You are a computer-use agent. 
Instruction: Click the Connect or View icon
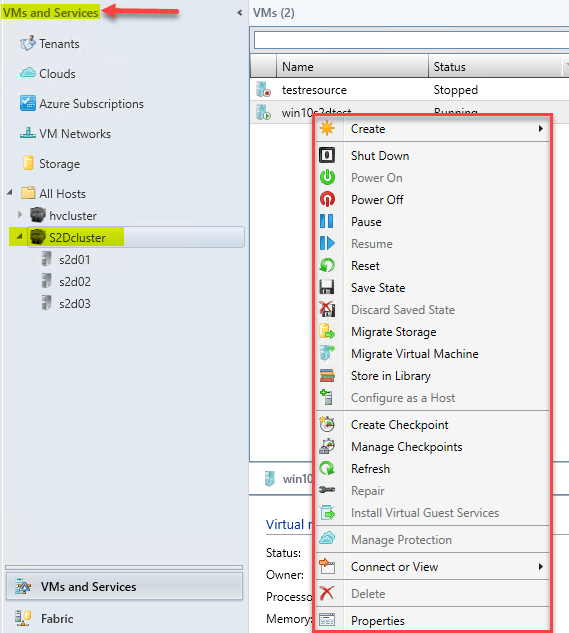click(x=327, y=566)
